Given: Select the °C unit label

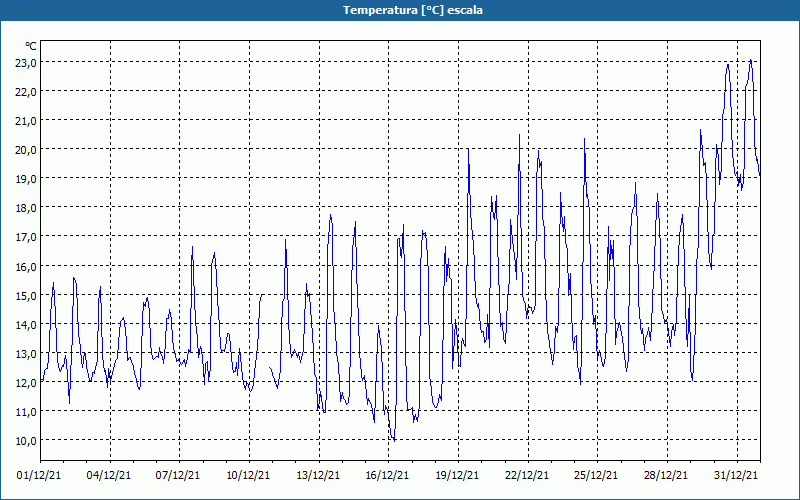Looking at the screenshot, I should 31,46.
